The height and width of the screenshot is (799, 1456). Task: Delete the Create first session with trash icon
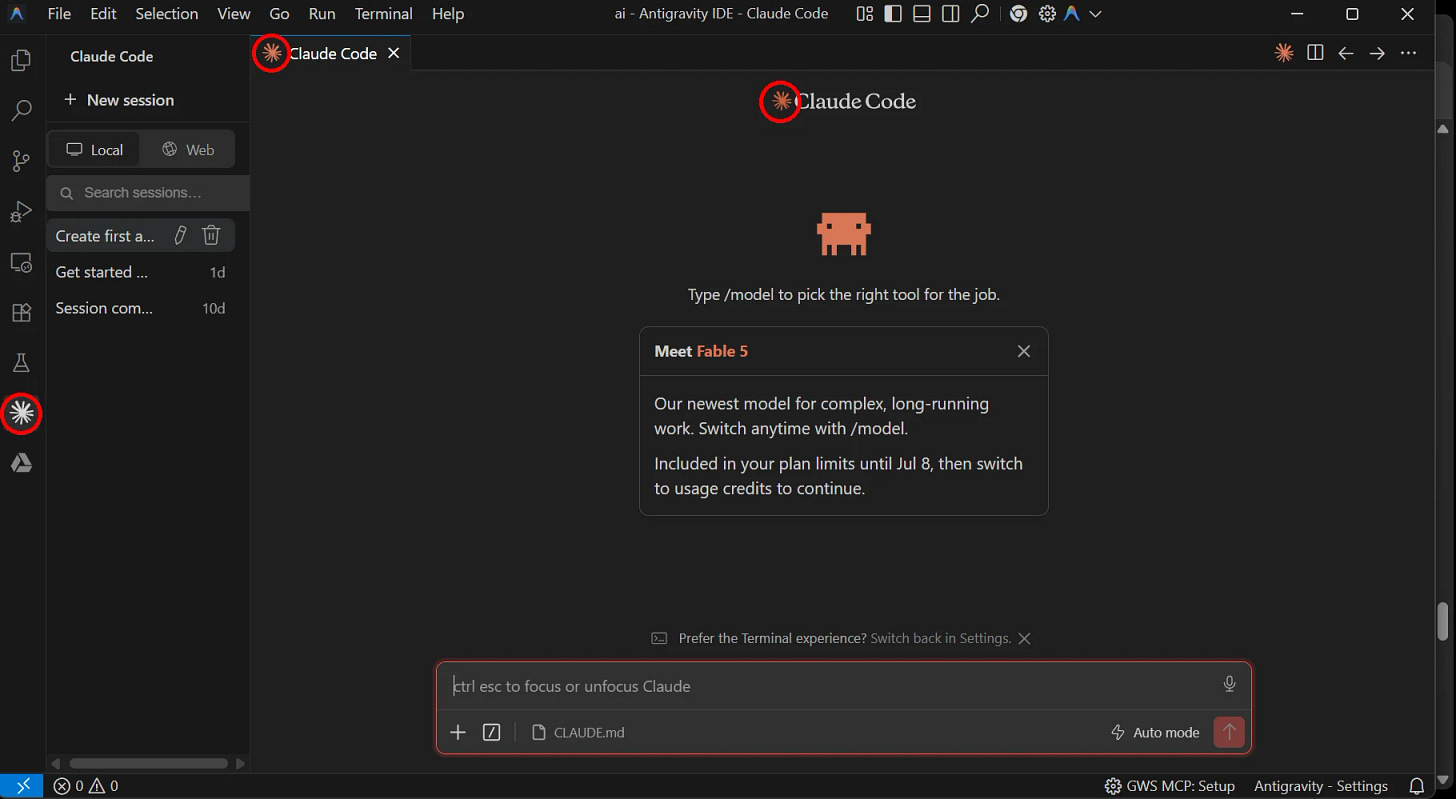[211, 235]
